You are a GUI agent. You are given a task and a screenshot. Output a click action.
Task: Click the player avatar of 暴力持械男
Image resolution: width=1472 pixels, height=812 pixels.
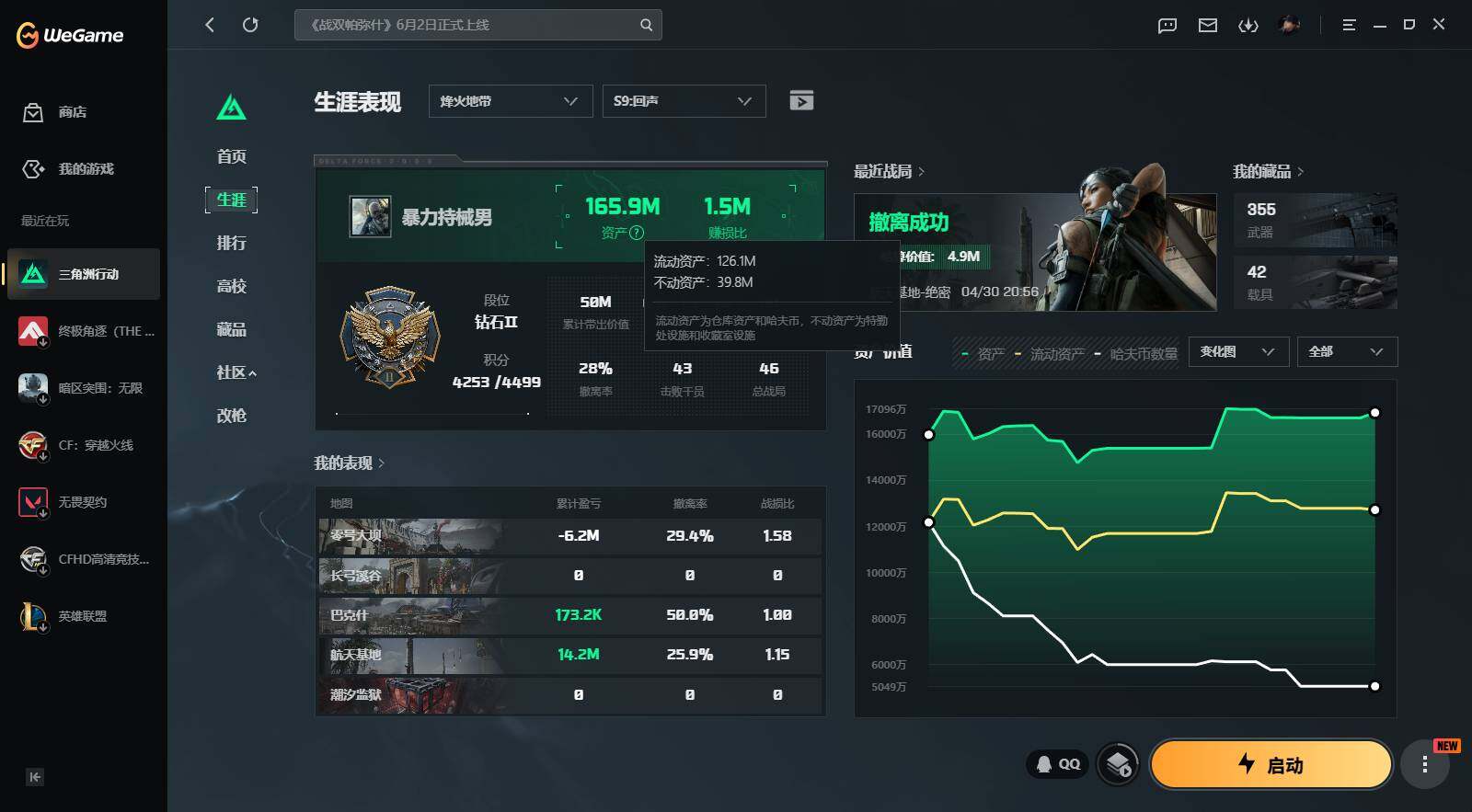coord(371,217)
